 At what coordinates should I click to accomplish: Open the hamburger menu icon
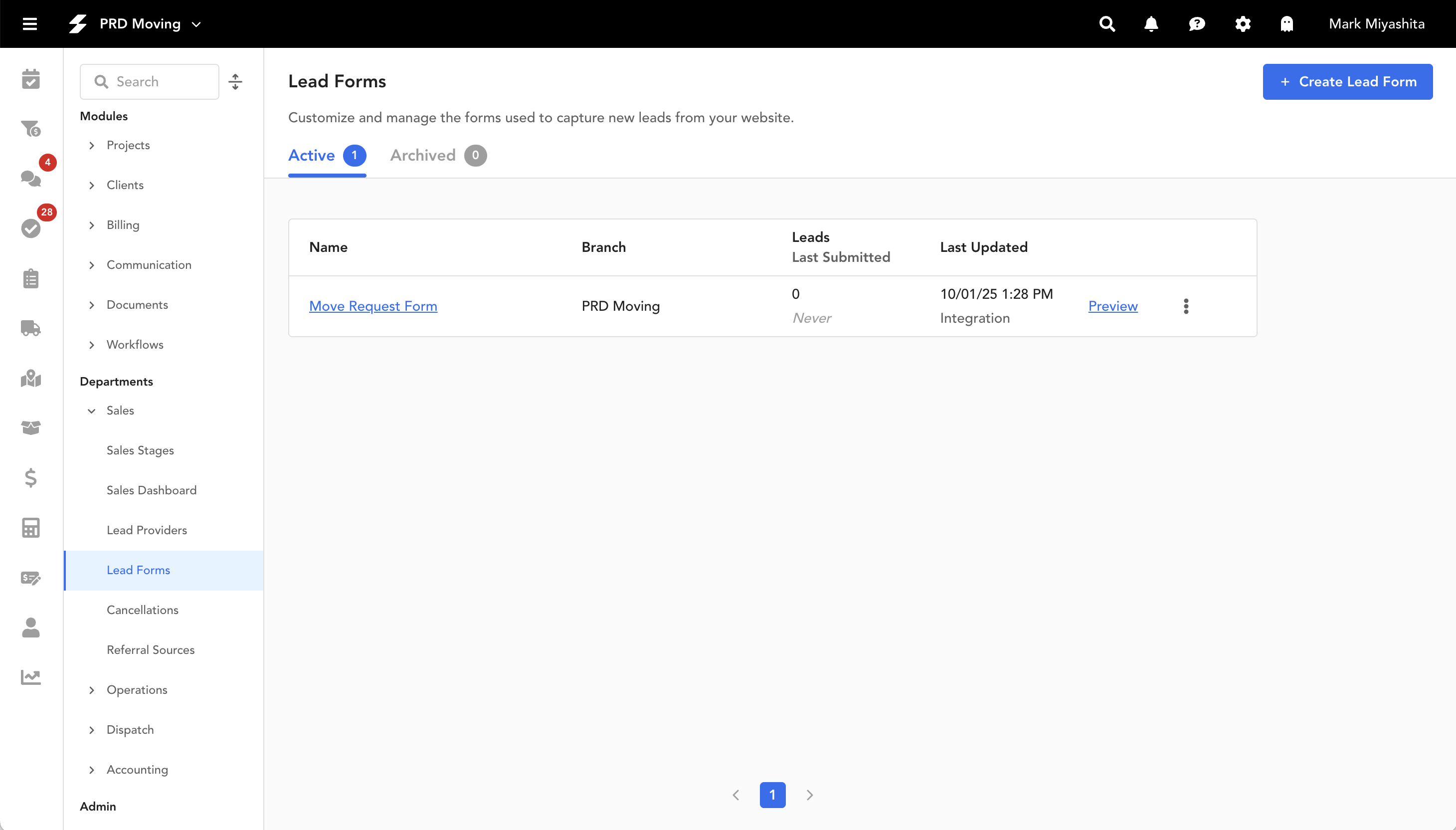click(x=29, y=24)
